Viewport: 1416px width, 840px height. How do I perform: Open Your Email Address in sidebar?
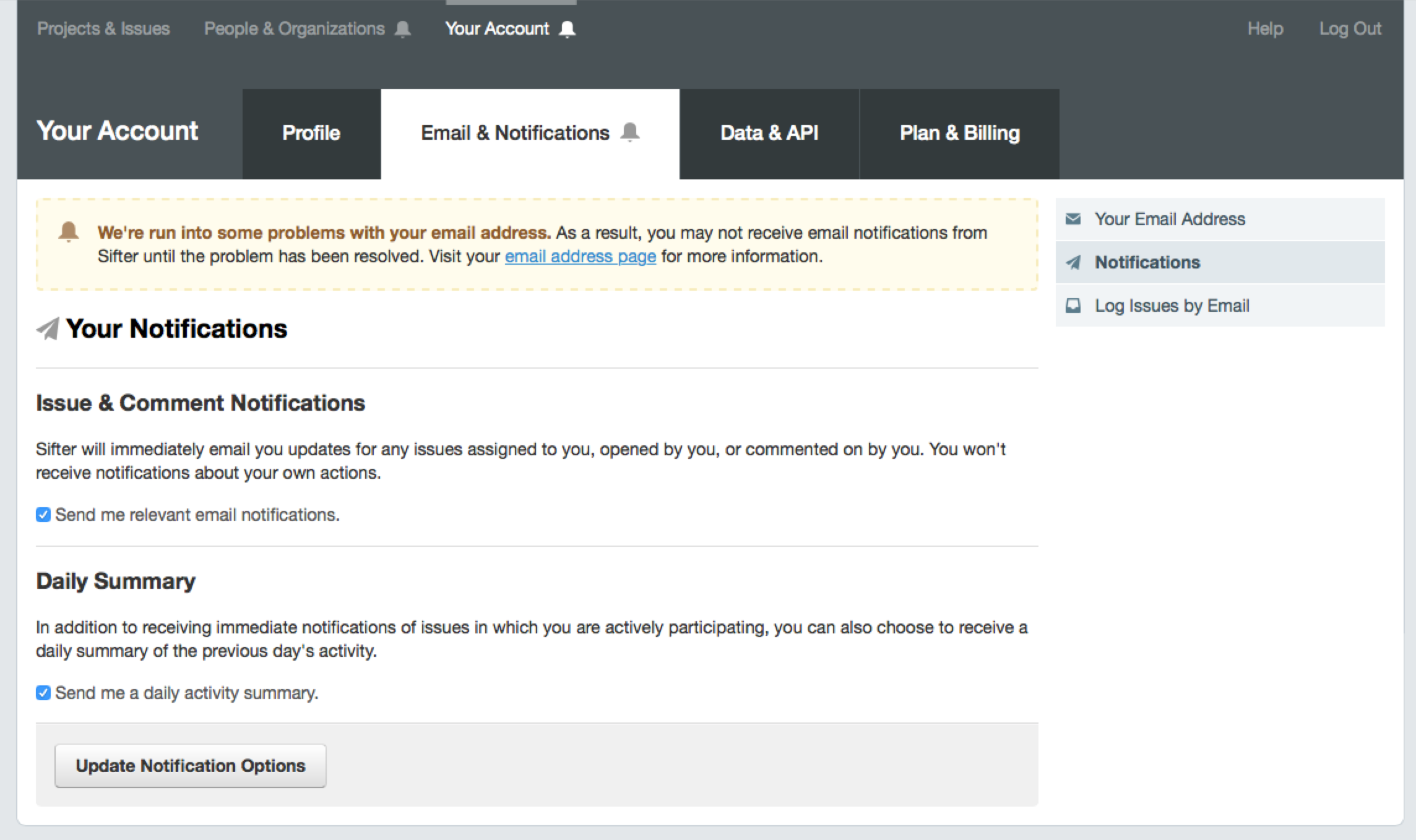tap(1220, 219)
